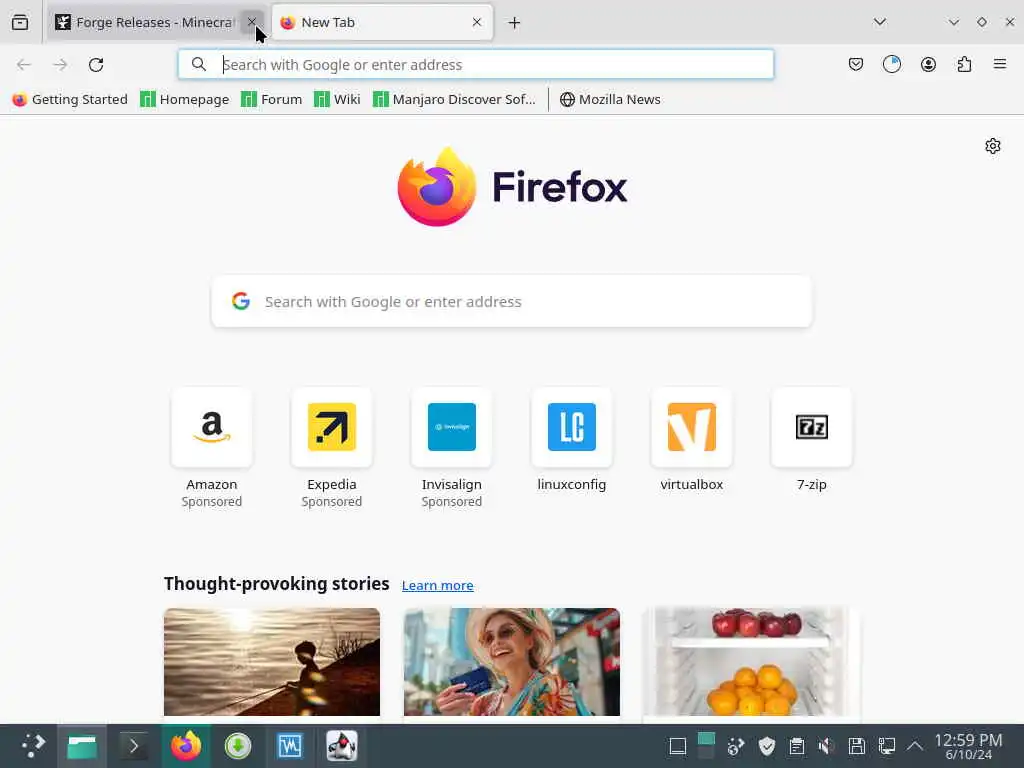Viewport: 1024px width, 768px height.
Task: Focus the address bar field
Action: coord(476,64)
